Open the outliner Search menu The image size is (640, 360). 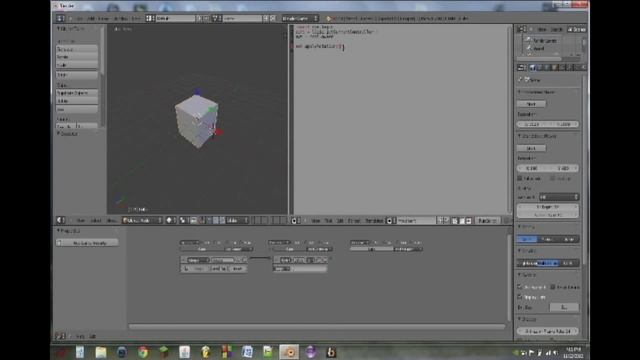[x=556, y=29]
